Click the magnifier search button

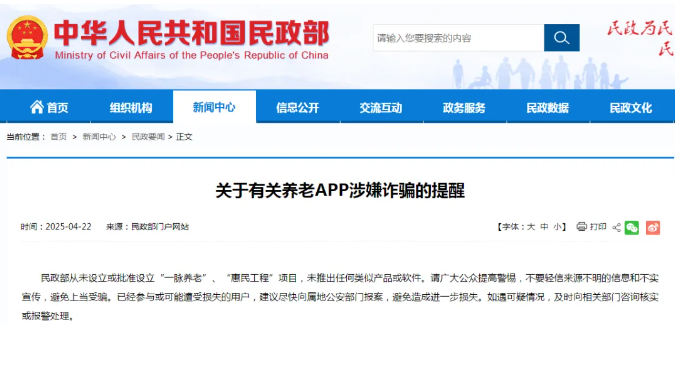[x=561, y=38]
